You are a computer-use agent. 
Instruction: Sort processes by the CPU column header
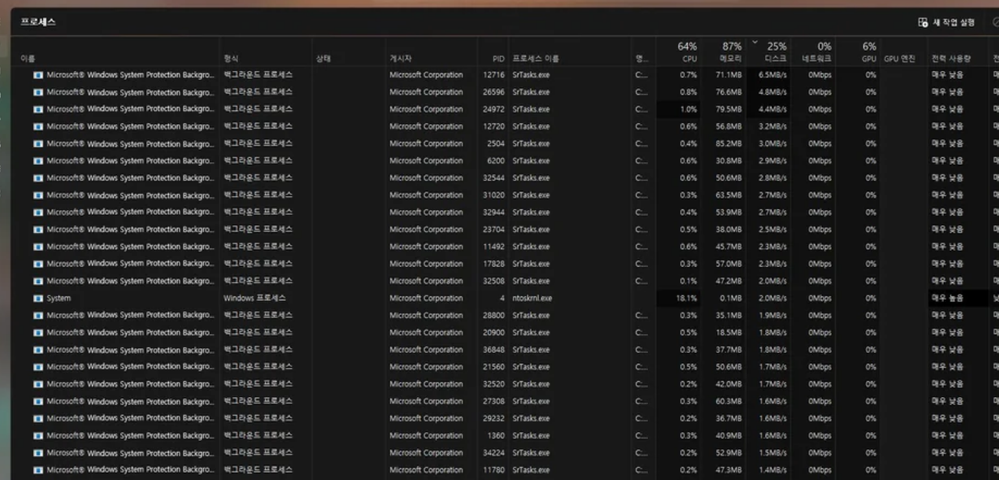[x=687, y=52]
